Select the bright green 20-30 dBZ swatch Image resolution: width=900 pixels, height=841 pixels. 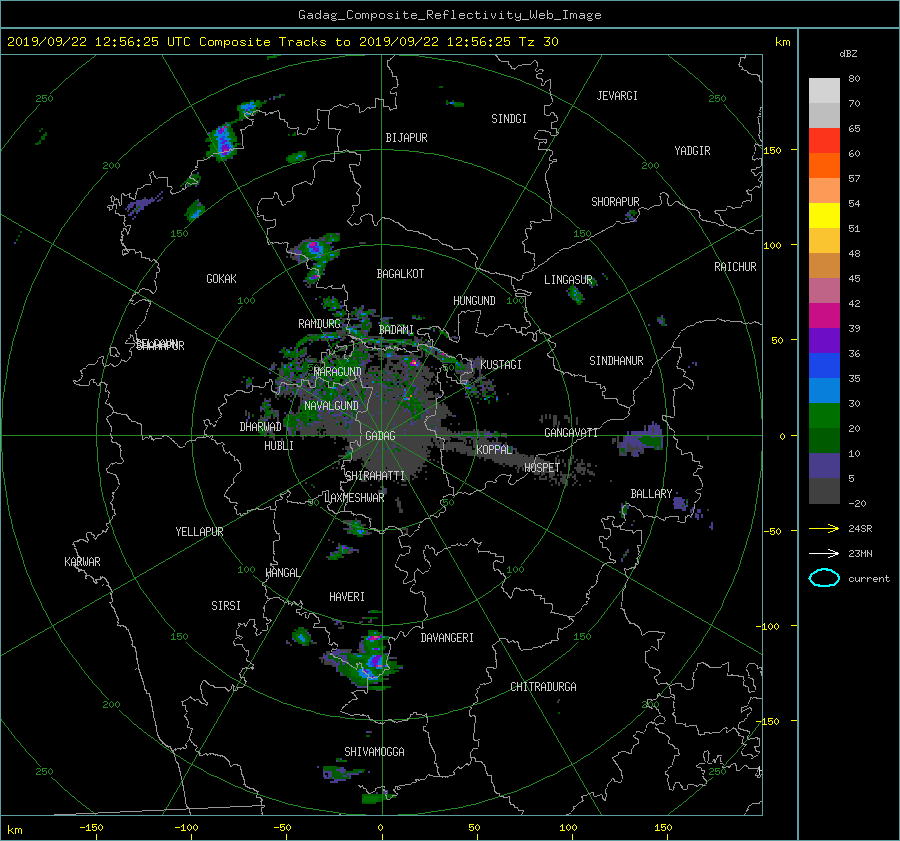point(824,416)
